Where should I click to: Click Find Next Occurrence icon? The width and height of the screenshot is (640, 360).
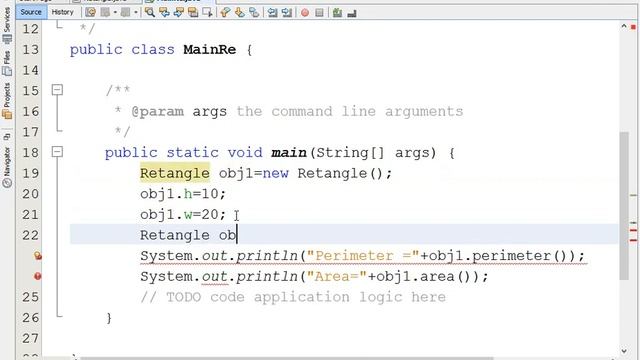[x=178, y=12]
